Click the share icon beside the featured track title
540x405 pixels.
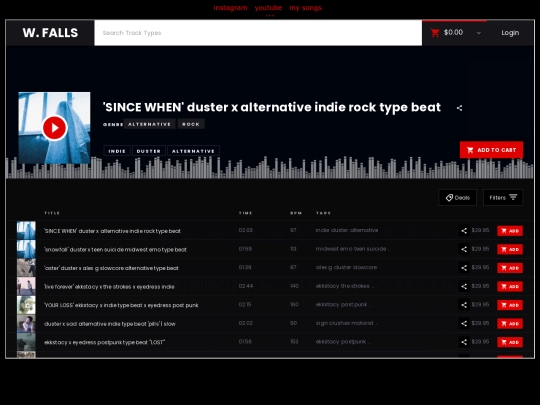[459, 108]
